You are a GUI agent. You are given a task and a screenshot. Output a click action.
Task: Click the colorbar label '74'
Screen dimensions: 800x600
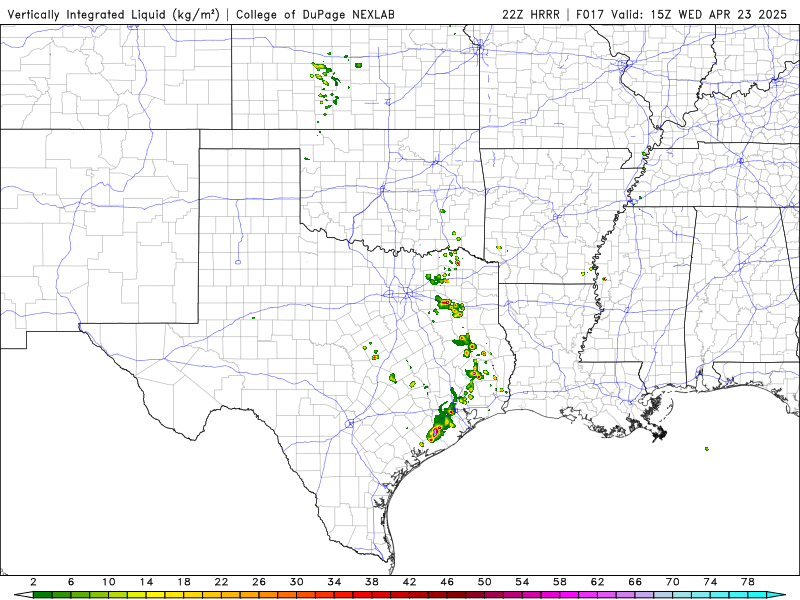[x=710, y=582]
